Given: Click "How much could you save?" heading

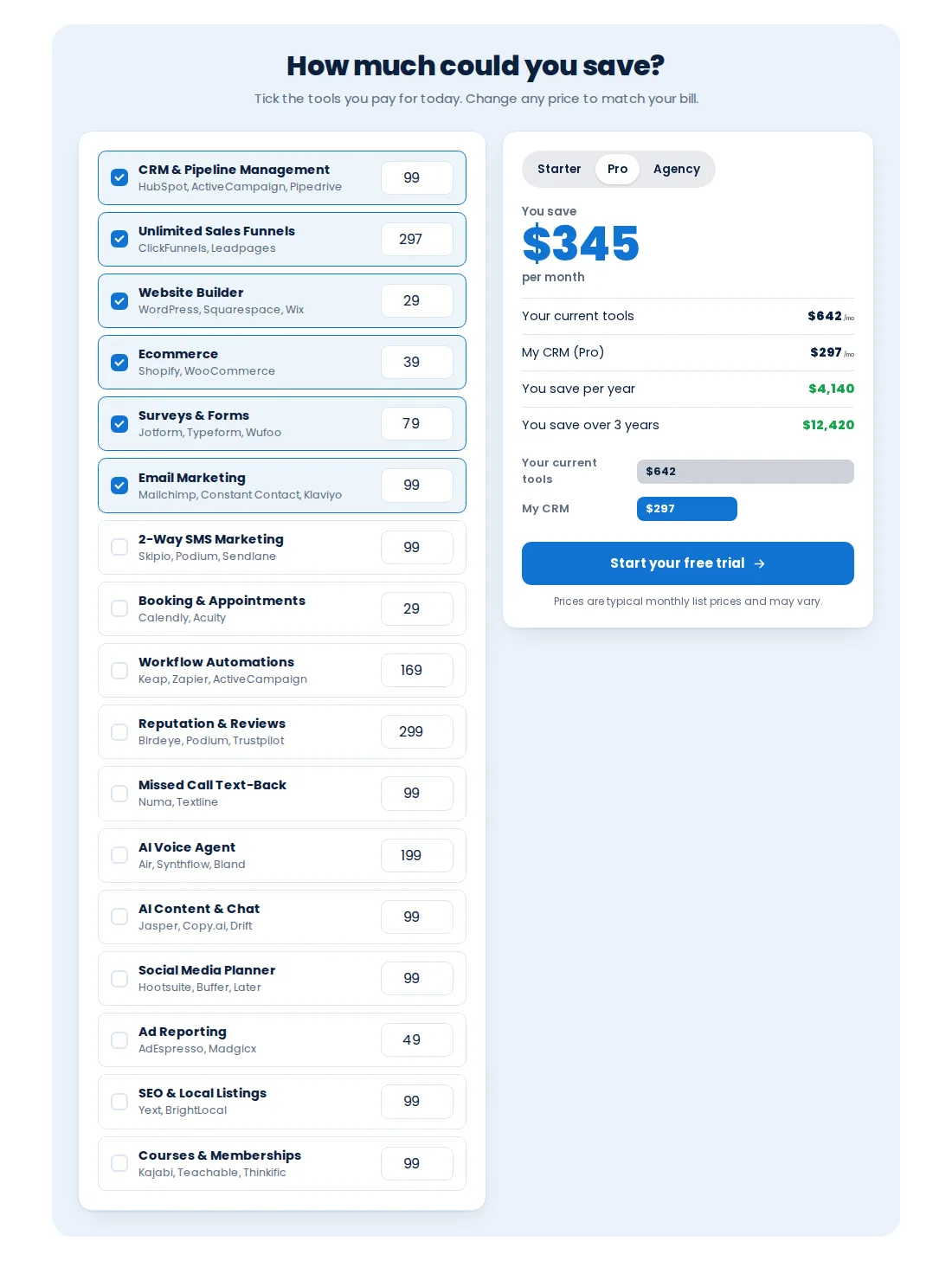Looking at the screenshot, I should (476, 66).
